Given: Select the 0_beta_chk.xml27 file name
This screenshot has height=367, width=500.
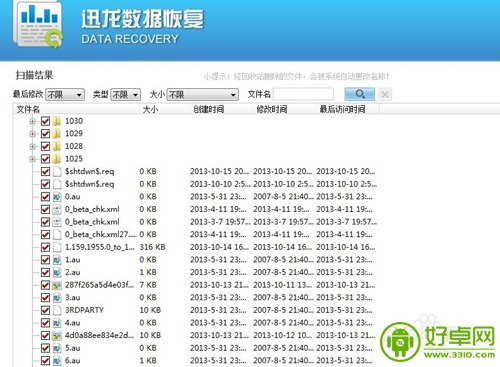Looking at the screenshot, I should pyautogui.click(x=100, y=235).
